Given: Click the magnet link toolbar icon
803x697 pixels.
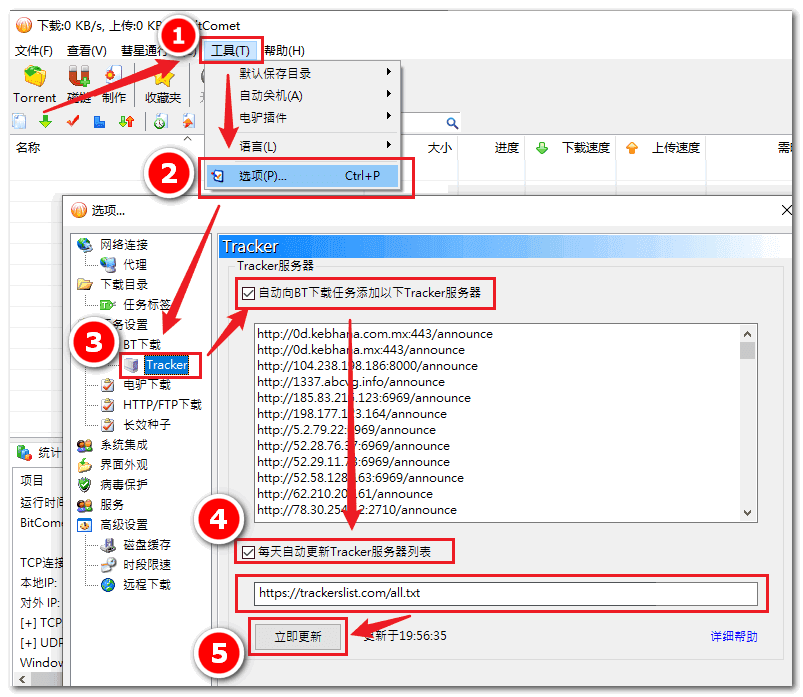Looking at the screenshot, I should coord(78,76).
